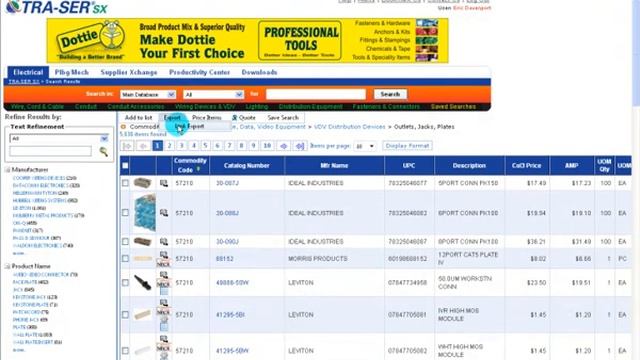
Task: Sort by the Col3 Price column header
Action: pos(527,166)
